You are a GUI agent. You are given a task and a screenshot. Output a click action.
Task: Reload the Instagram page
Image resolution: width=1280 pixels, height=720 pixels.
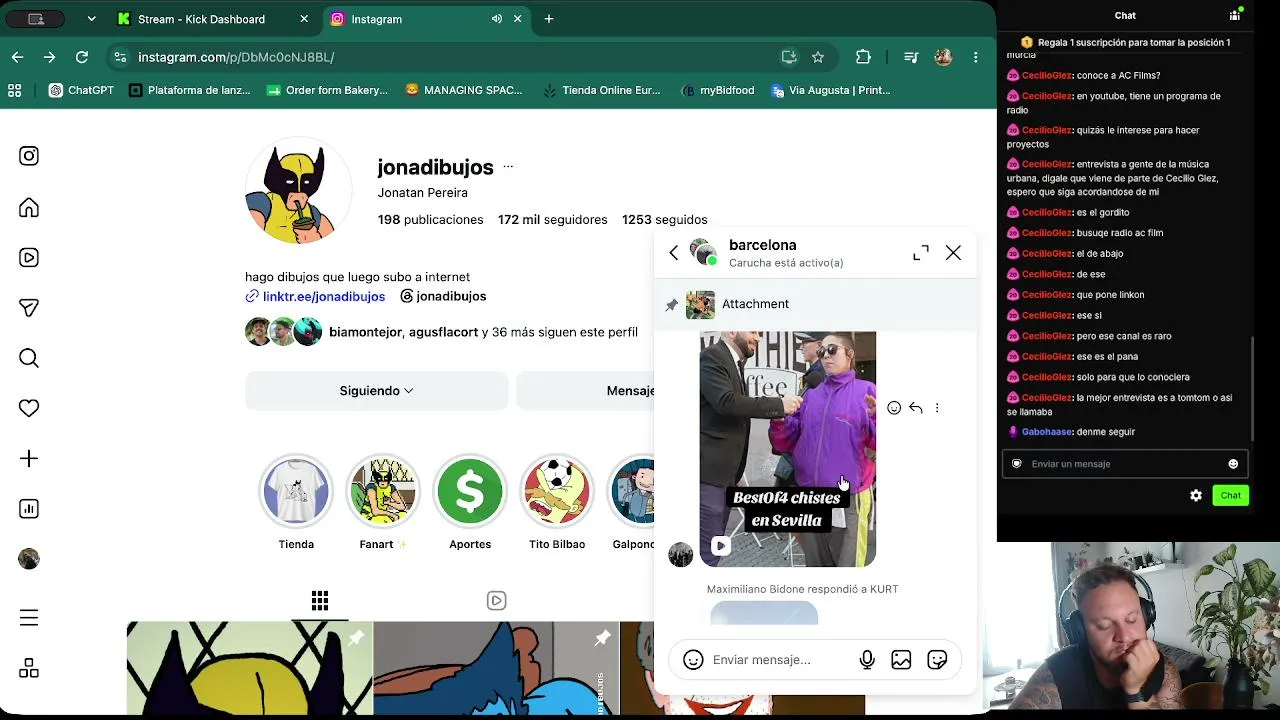tap(82, 57)
